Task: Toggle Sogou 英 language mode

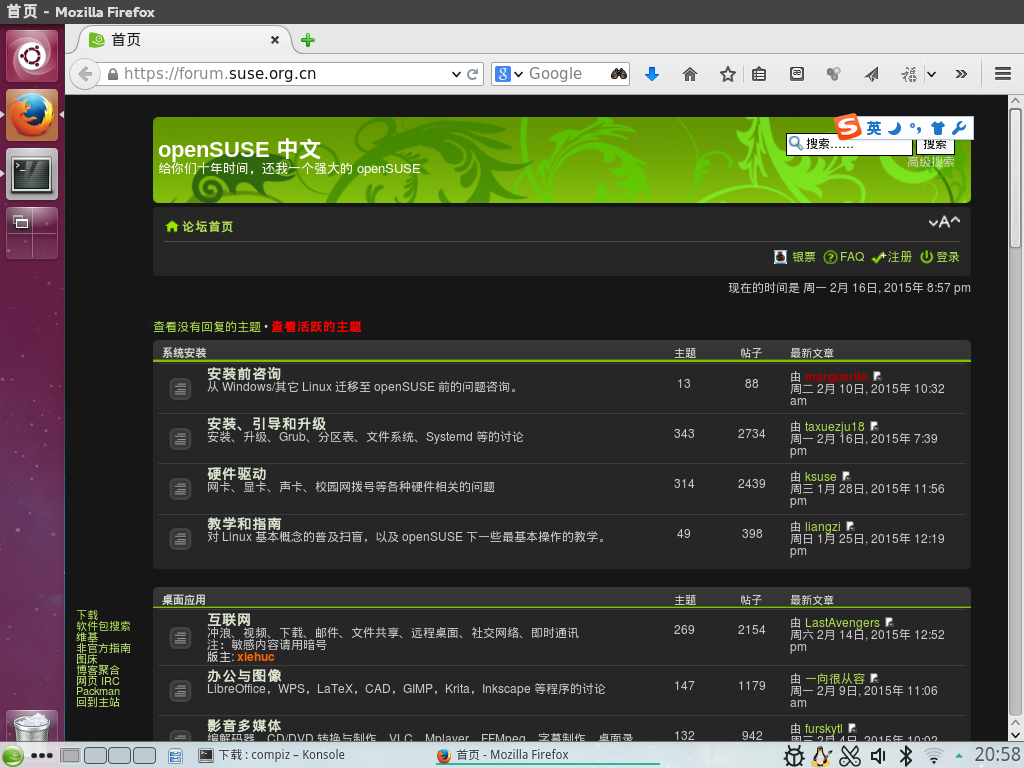Action: (x=874, y=128)
